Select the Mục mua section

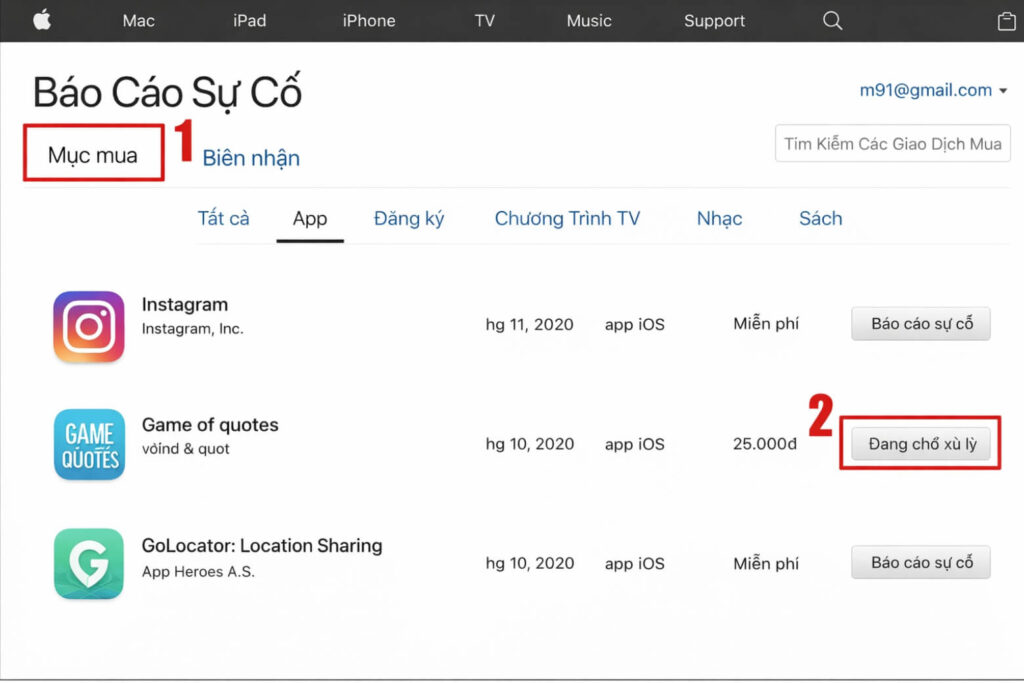pos(93,155)
